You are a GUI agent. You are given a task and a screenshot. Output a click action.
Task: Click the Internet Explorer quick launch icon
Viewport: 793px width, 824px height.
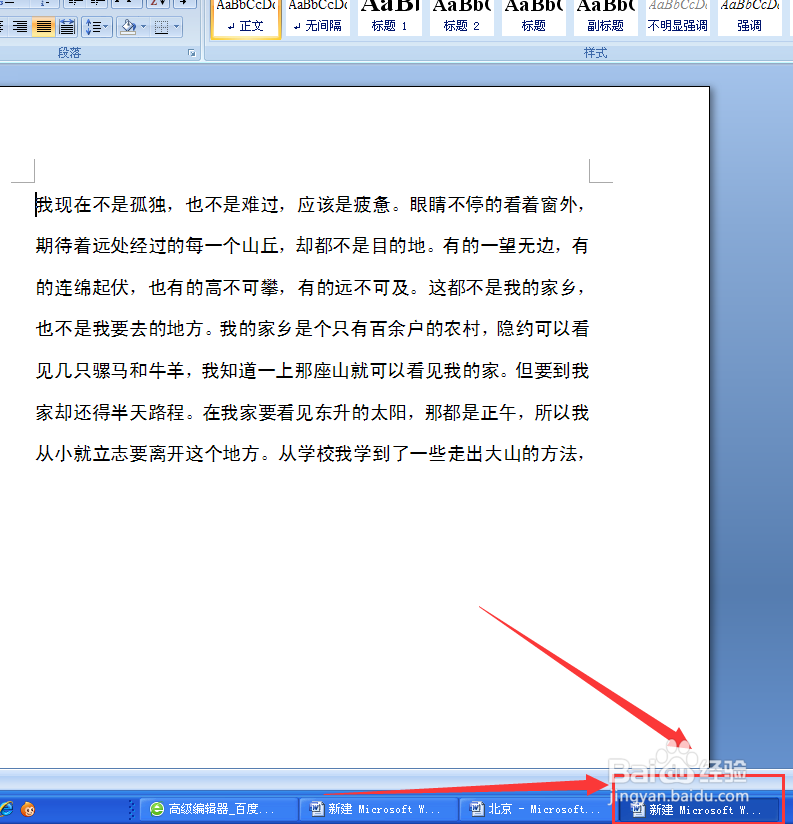6,809
